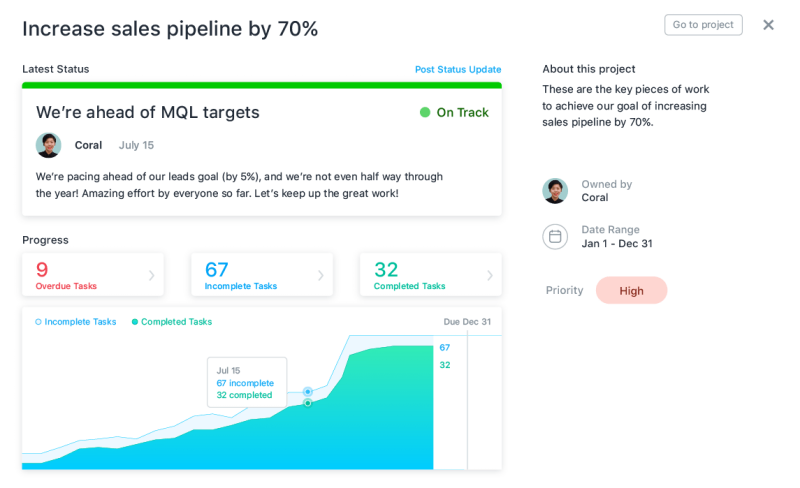Expand Incomplete Tasks with the chevron arrow
The image size is (800, 488).
click(x=320, y=276)
